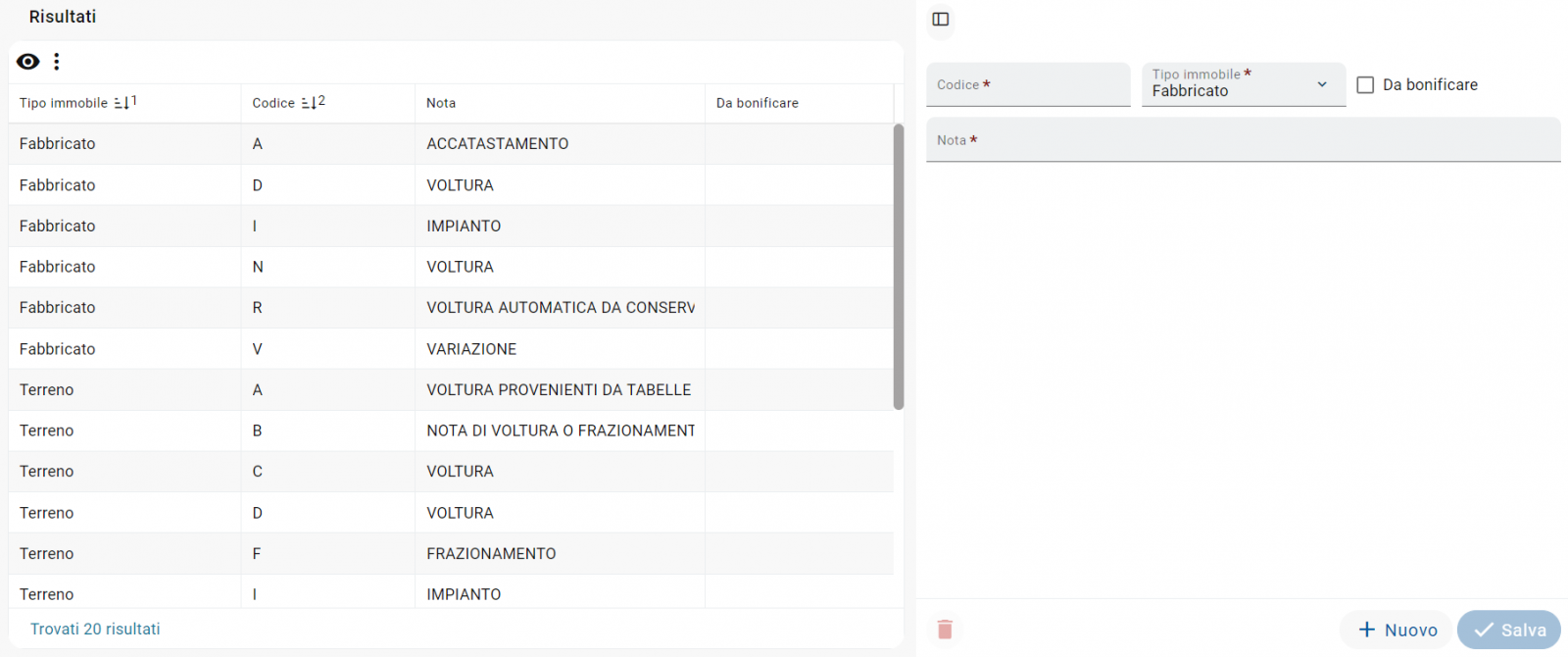Click the Codice input field
The height and width of the screenshot is (657, 1568).
1028,84
